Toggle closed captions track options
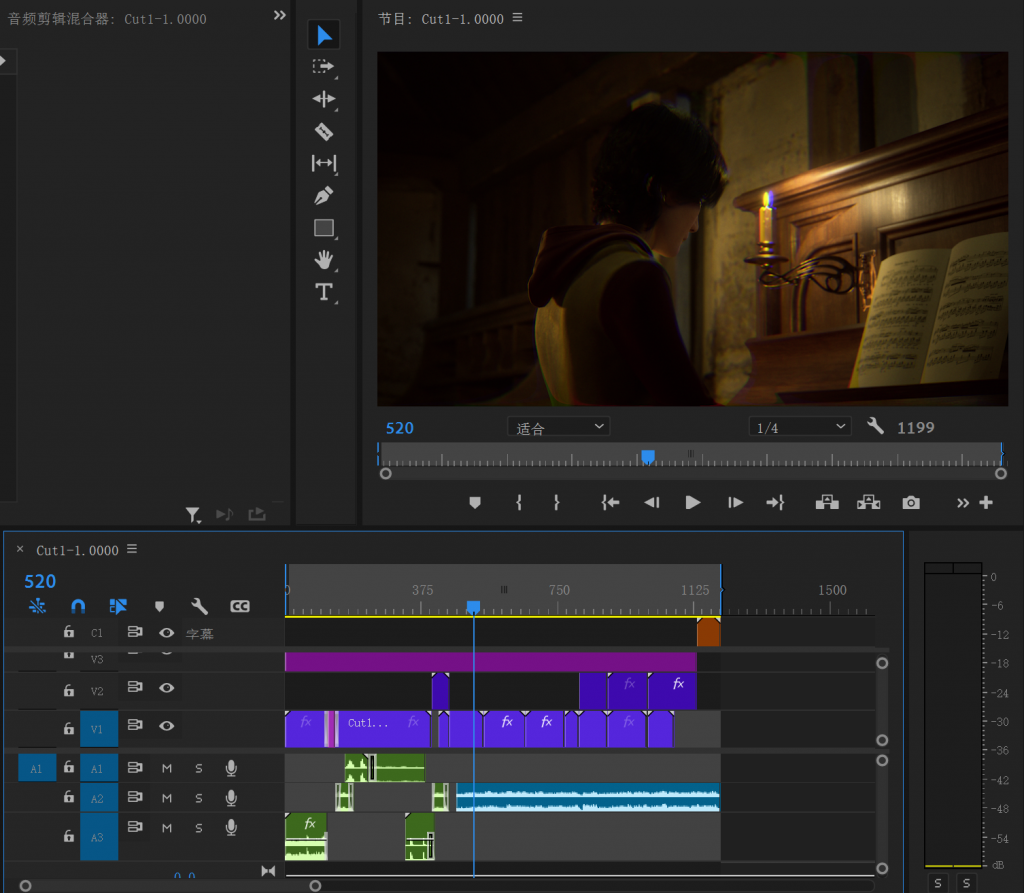 (x=240, y=606)
